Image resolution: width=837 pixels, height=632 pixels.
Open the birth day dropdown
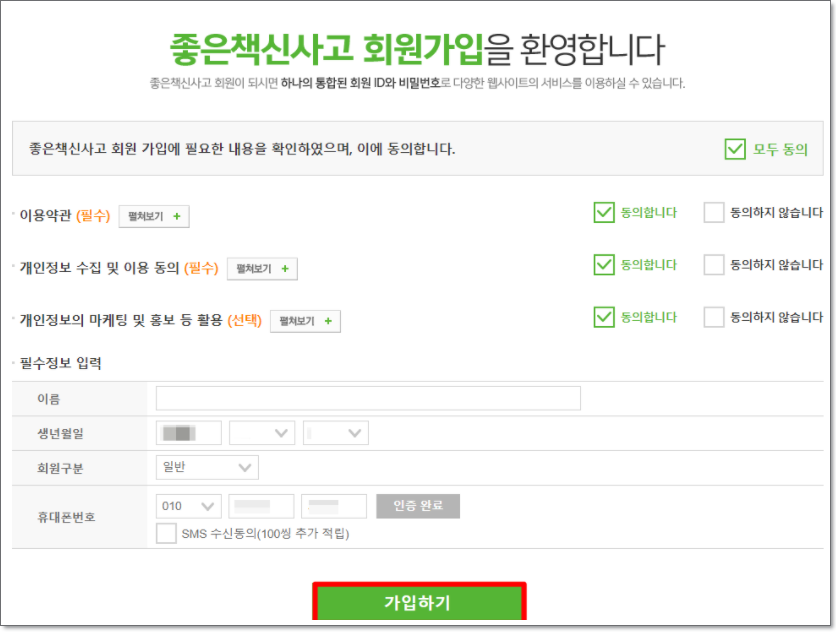point(336,433)
